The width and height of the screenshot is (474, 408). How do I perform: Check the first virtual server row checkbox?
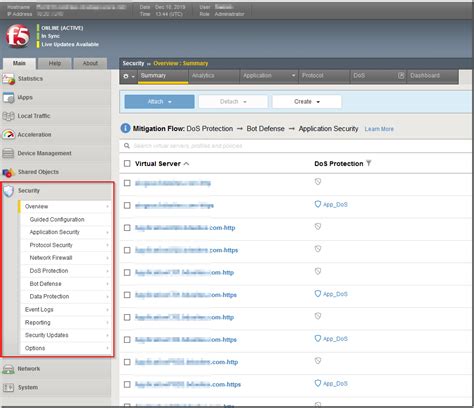click(127, 183)
